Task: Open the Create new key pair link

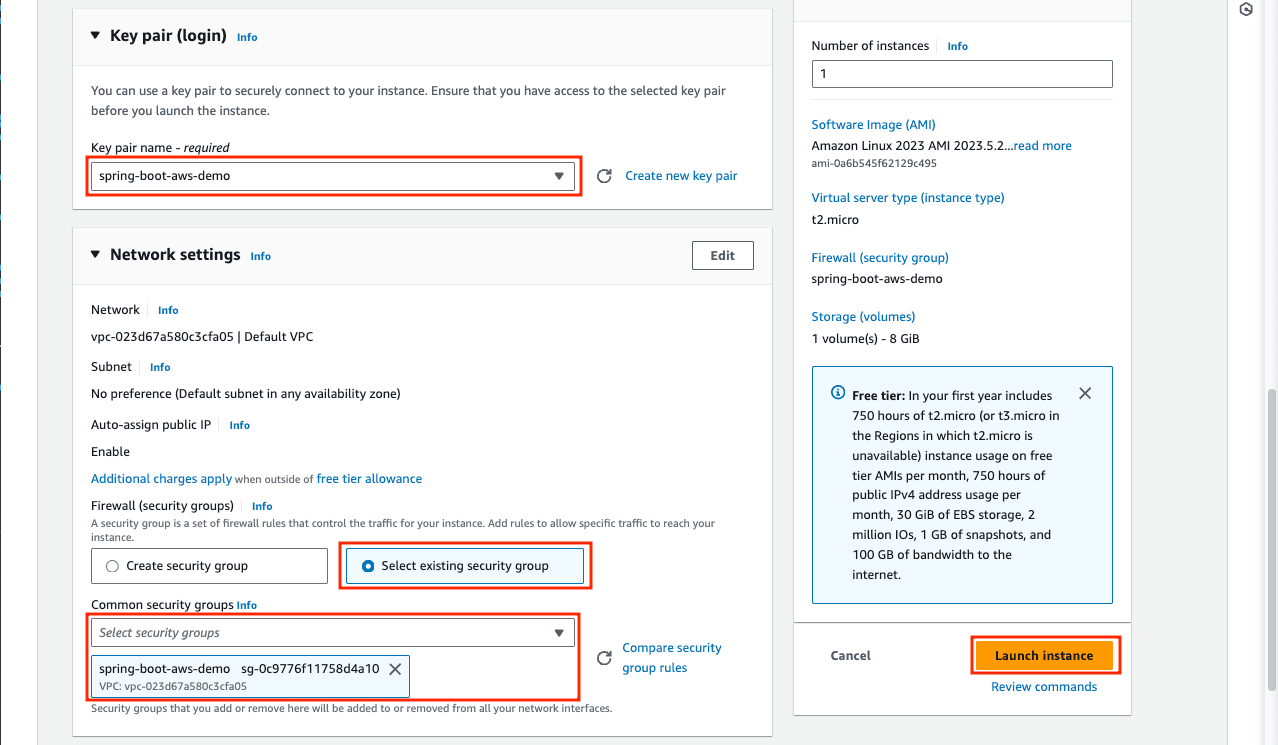Action: (x=681, y=176)
